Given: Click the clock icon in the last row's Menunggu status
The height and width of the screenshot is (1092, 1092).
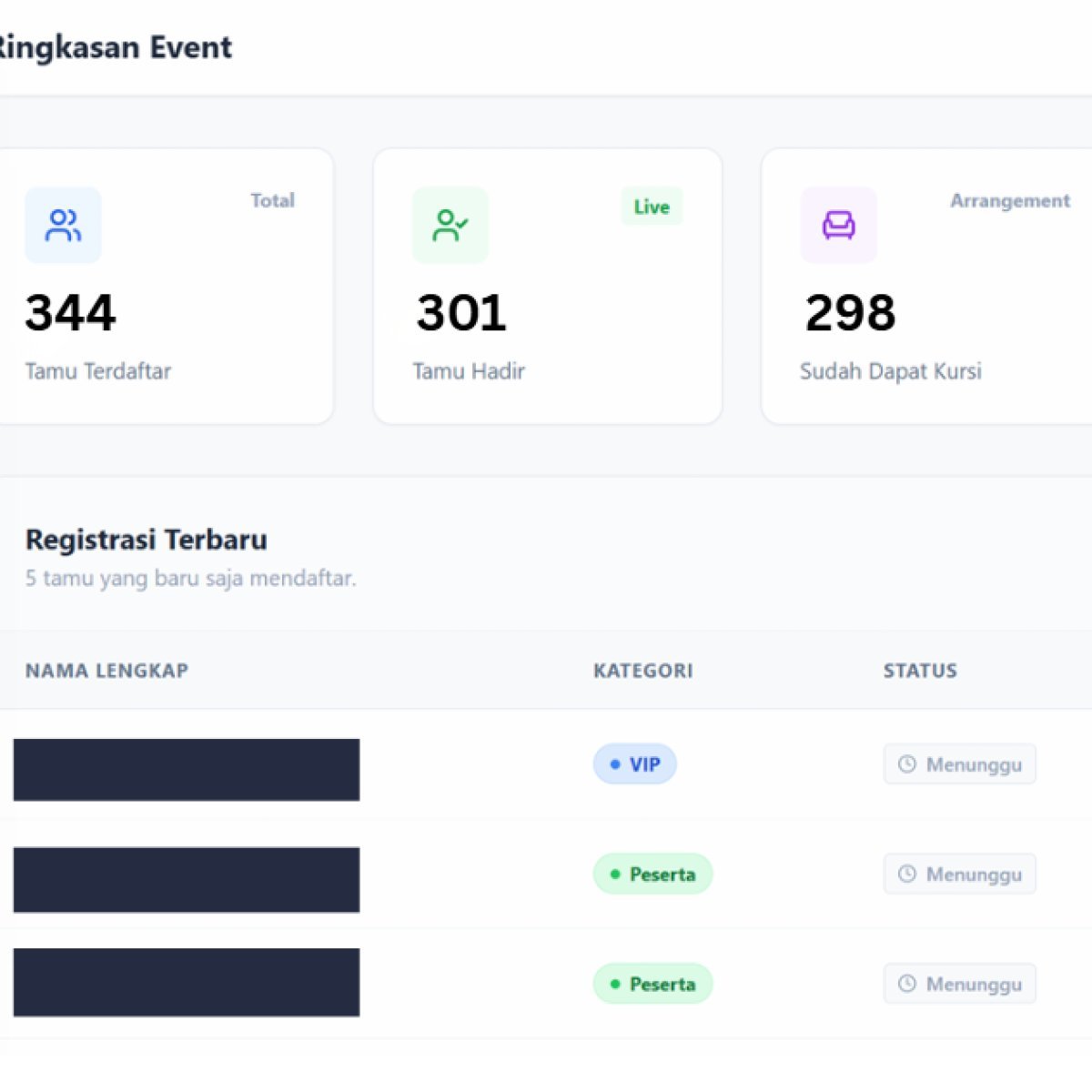Looking at the screenshot, I should 907,984.
